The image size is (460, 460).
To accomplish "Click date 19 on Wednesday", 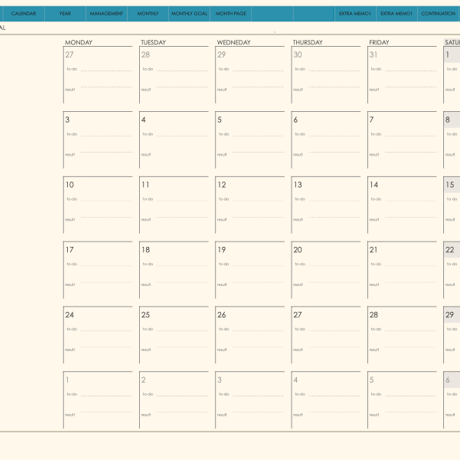I will click(222, 250).
